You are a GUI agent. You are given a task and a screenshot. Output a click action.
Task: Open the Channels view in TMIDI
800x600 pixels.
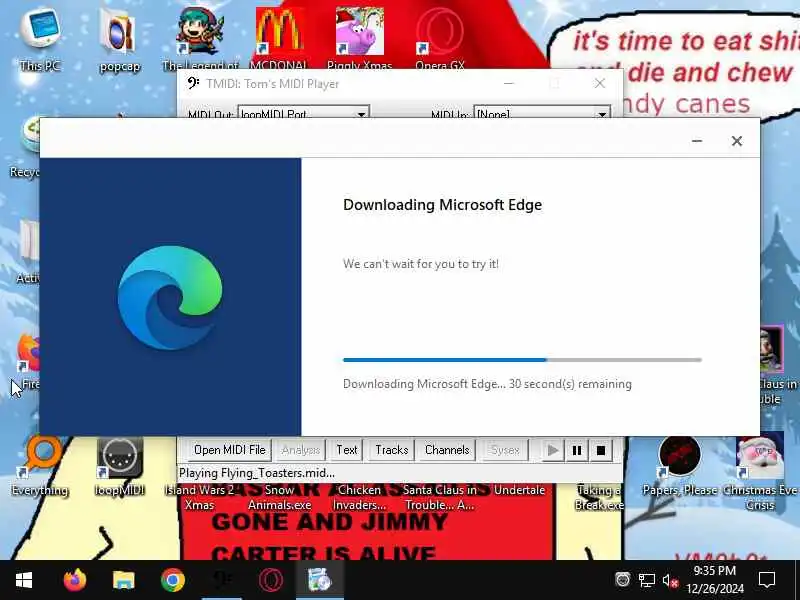click(447, 450)
